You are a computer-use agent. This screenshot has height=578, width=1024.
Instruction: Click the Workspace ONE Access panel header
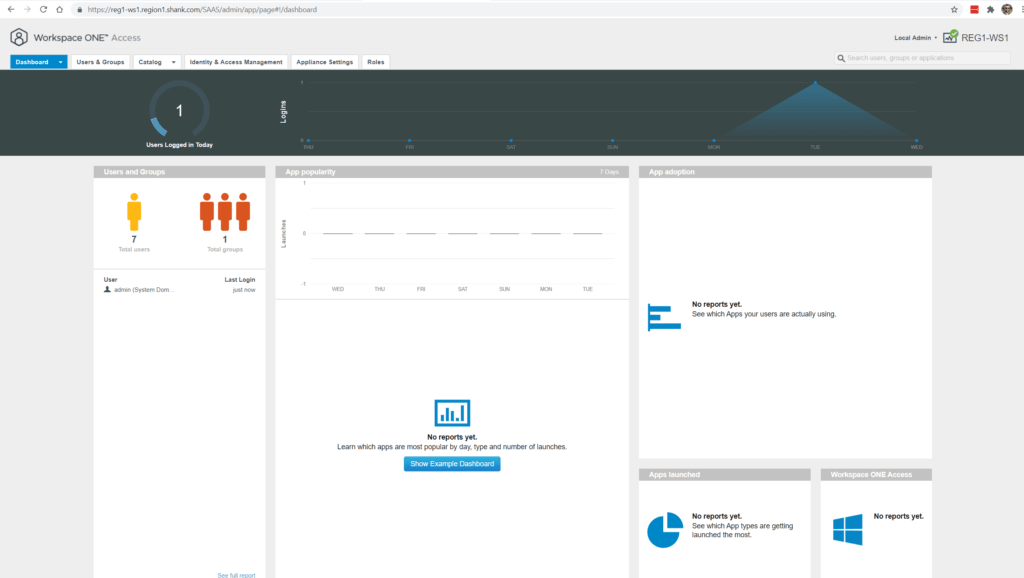click(x=876, y=474)
